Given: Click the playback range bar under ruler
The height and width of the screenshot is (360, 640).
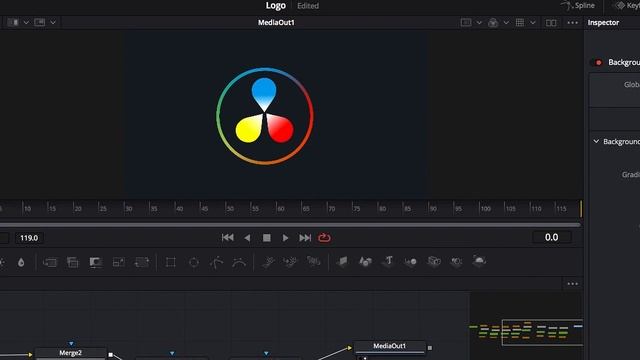Looking at the screenshot, I should pos(290,224).
